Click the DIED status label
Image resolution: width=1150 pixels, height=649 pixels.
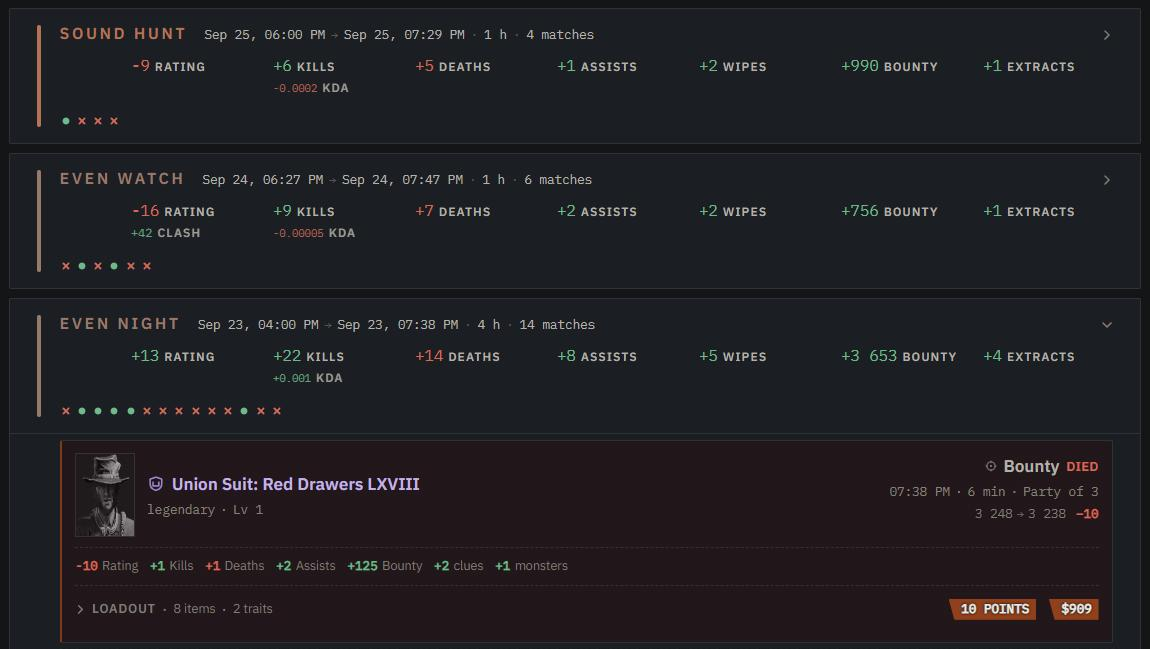click(1082, 467)
